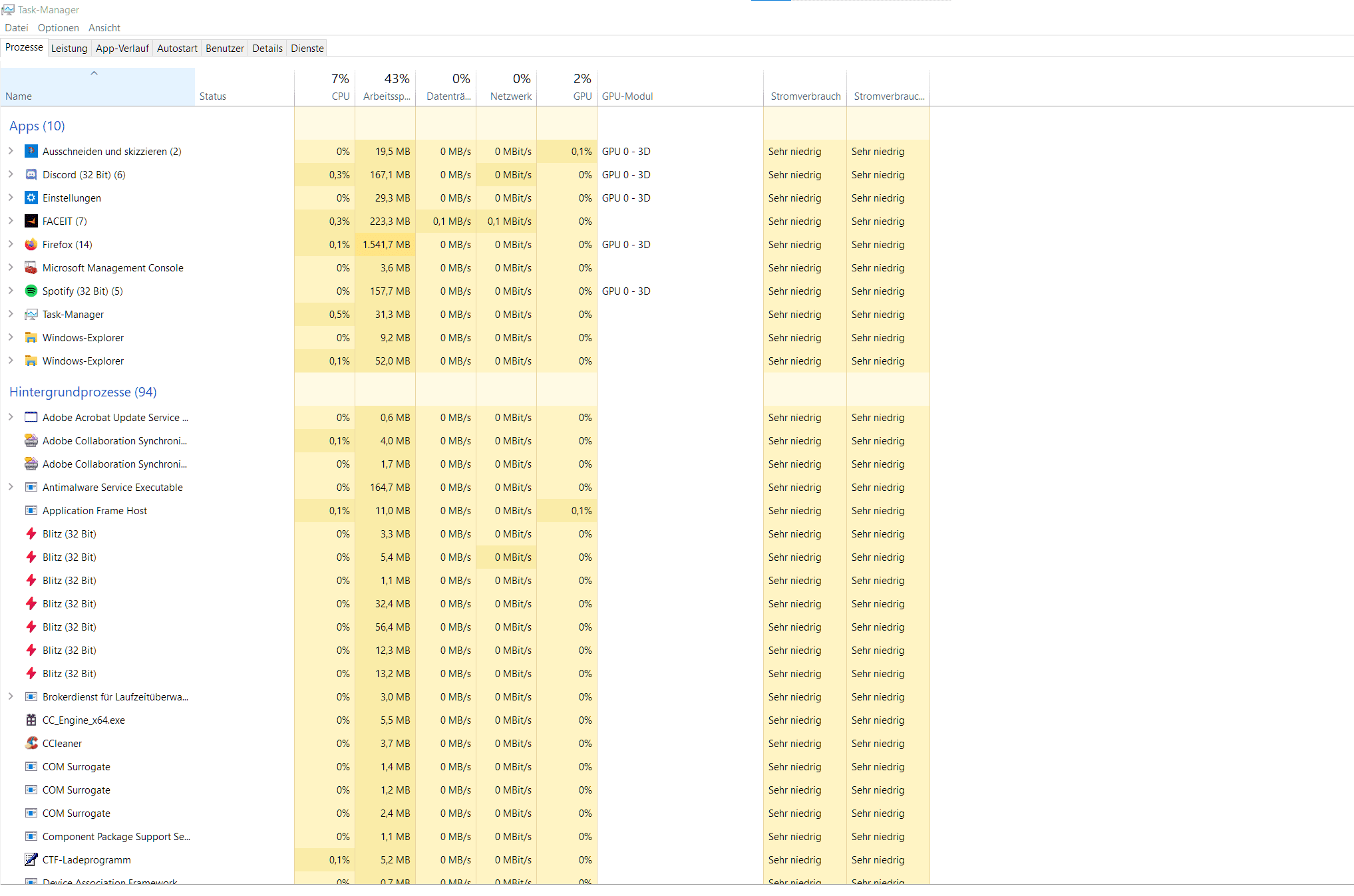Image resolution: width=1354 pixels, height=896 pixels.
Task: Click the CCleaner icon
Action: 31,743
